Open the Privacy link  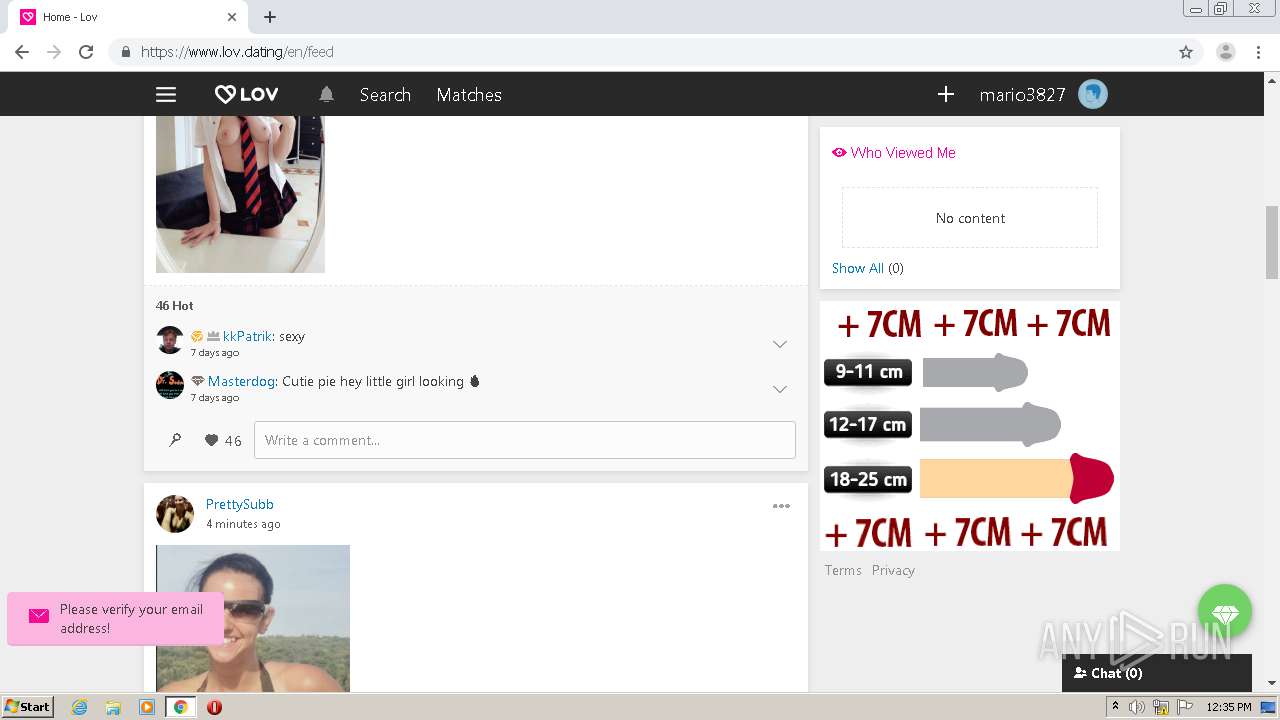coord(893,570)
